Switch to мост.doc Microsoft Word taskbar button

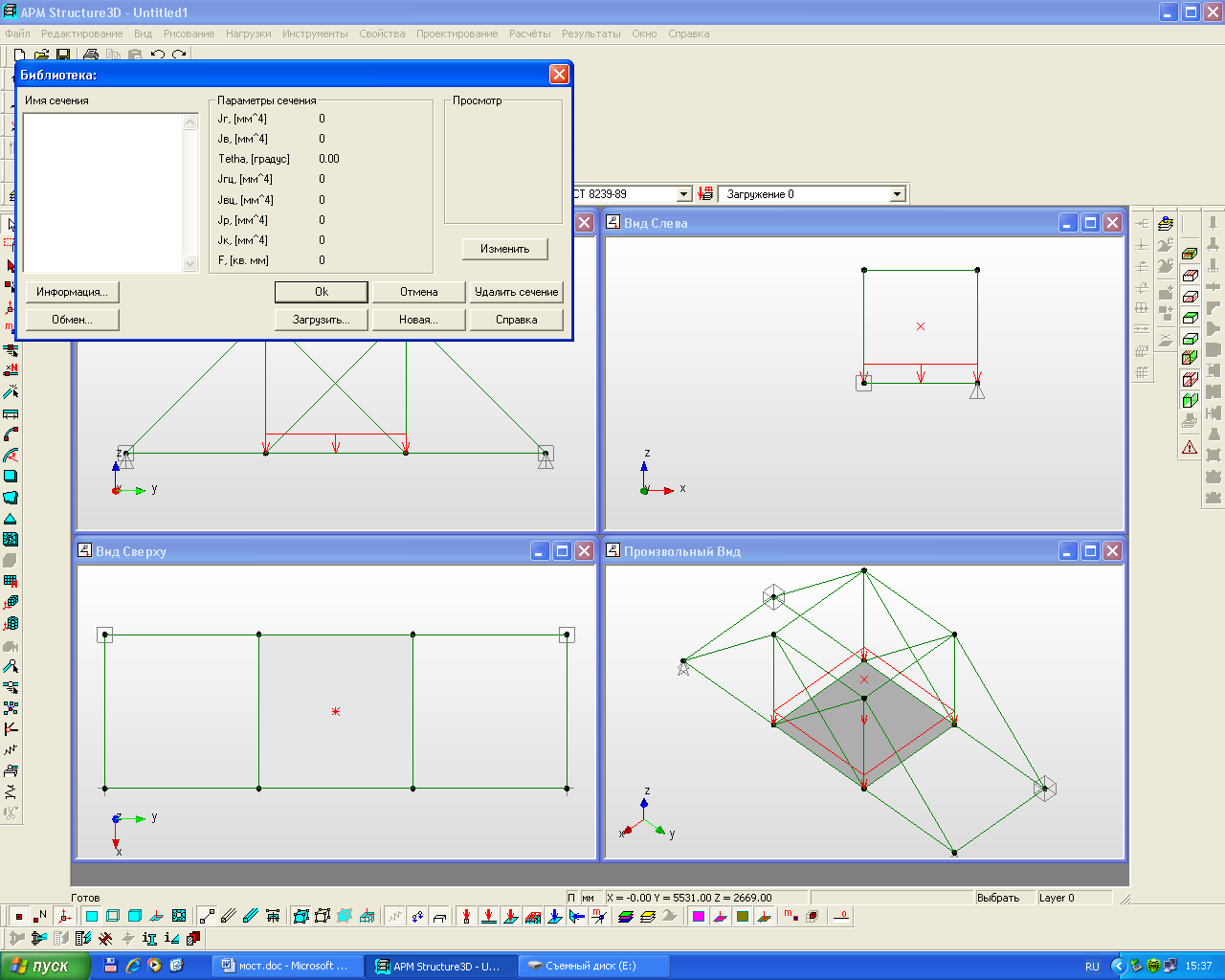289,966
